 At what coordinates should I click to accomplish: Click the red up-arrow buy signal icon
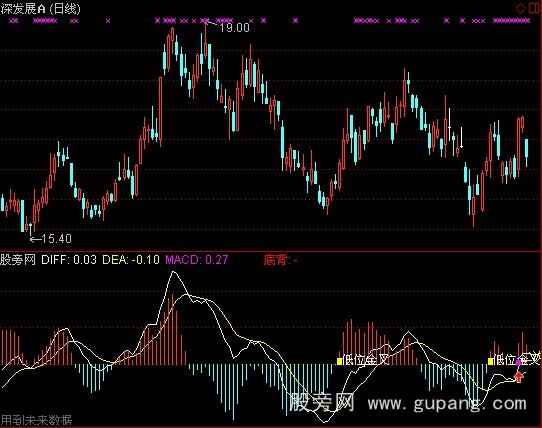click(518, 376)
